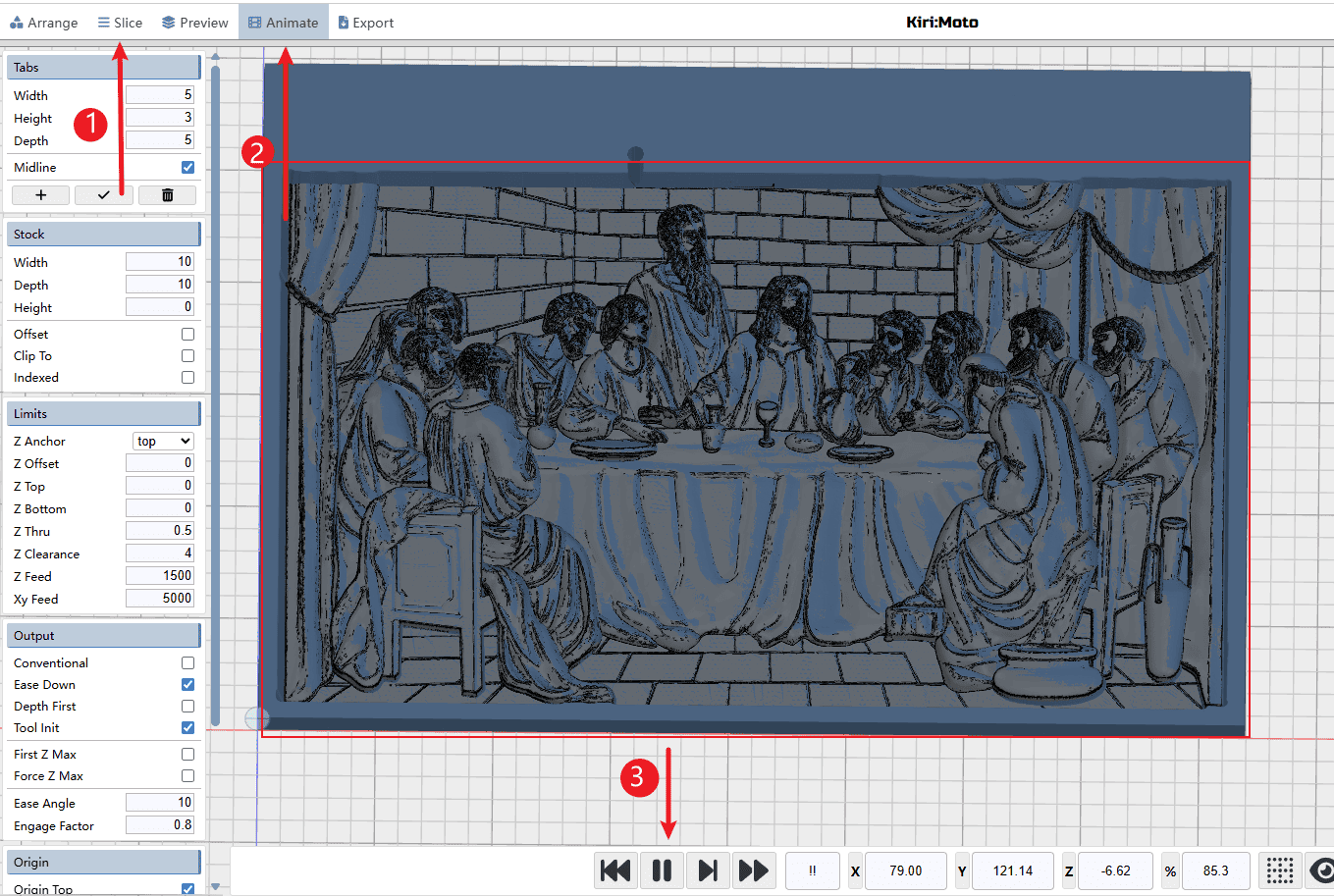The width and height of the screenshot is (1334, 896).
Task: Click the rewind to start playback button
Action: click(615, 870)
